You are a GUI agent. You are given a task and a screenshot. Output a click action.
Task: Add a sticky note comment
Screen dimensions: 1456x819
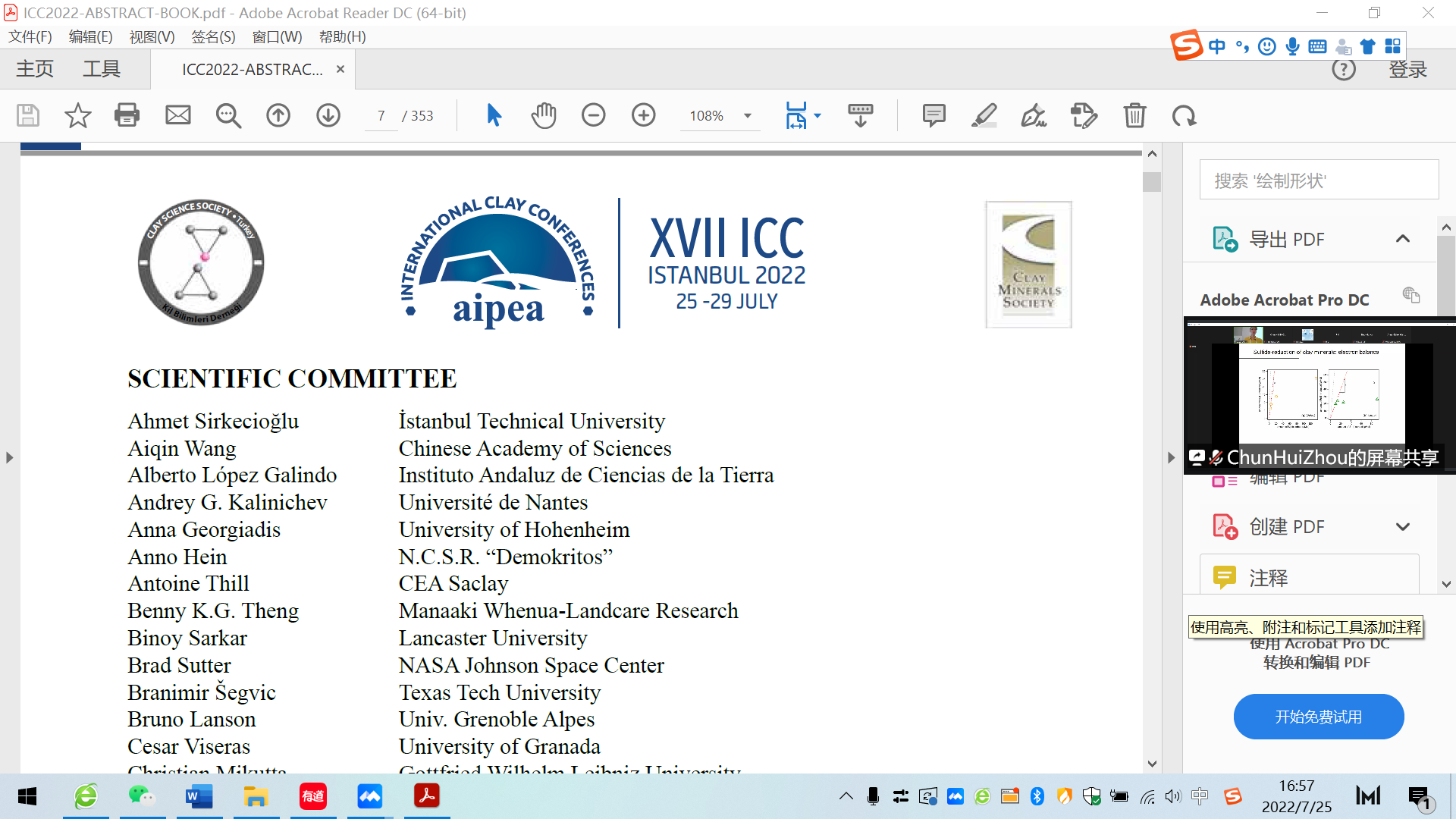coord(934,115)
